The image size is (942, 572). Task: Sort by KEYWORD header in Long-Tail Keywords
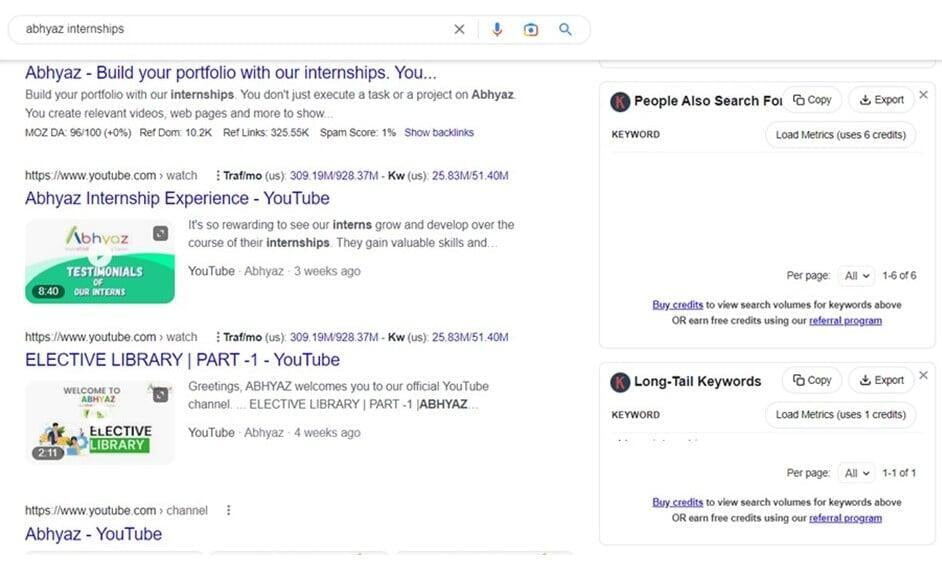tap(636, 415)
